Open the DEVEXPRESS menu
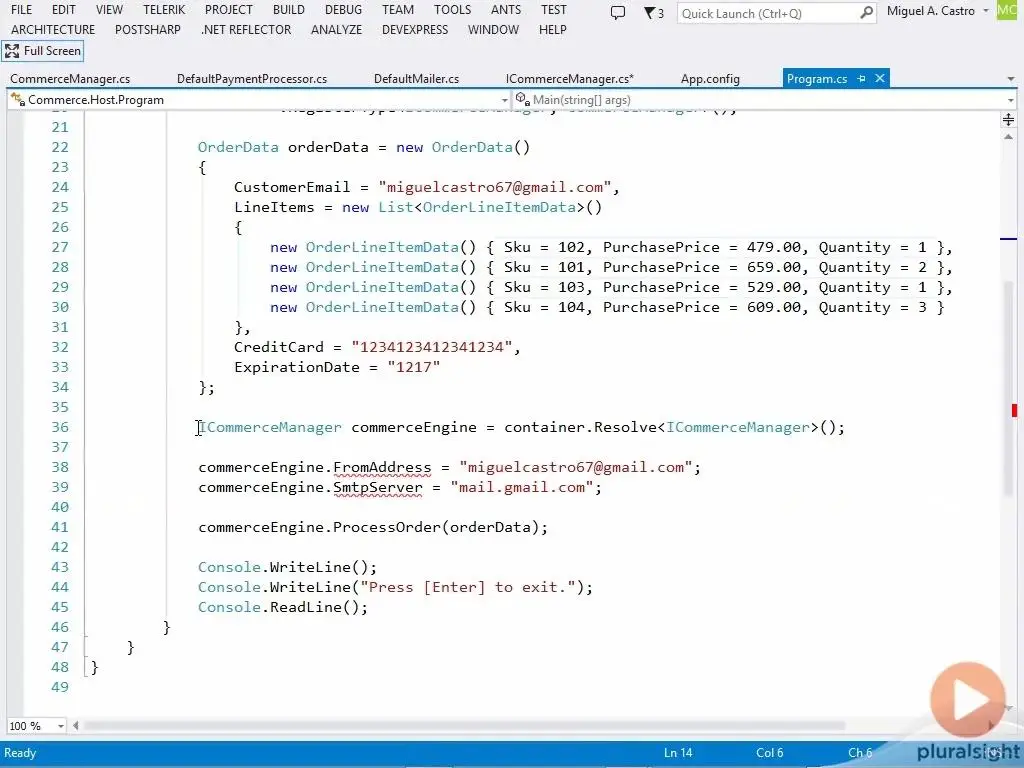The image size is (1024, 768). [415, 29]
